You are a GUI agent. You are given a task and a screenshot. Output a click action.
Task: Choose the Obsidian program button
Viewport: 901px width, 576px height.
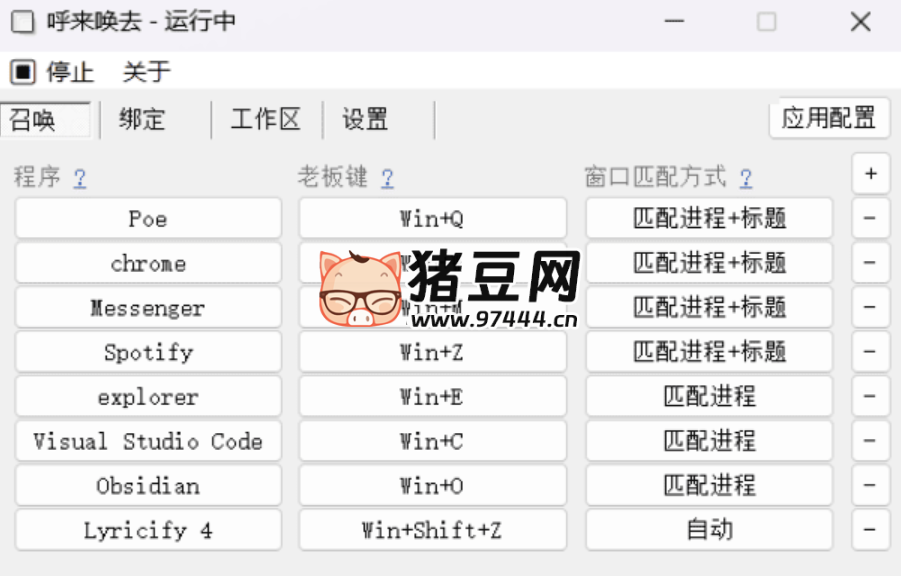[x=148, y=486]
